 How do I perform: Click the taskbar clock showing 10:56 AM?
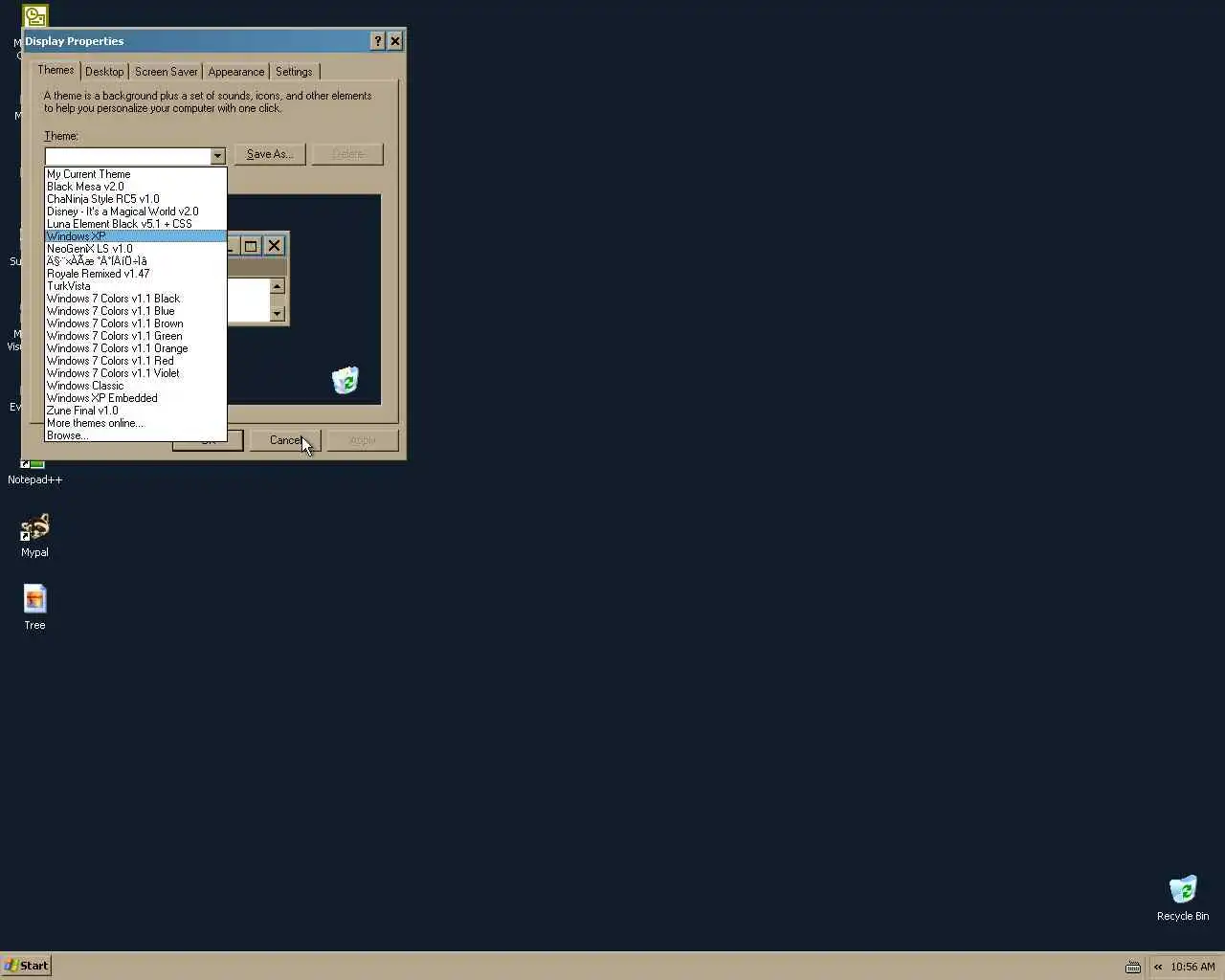(1192, 967)
